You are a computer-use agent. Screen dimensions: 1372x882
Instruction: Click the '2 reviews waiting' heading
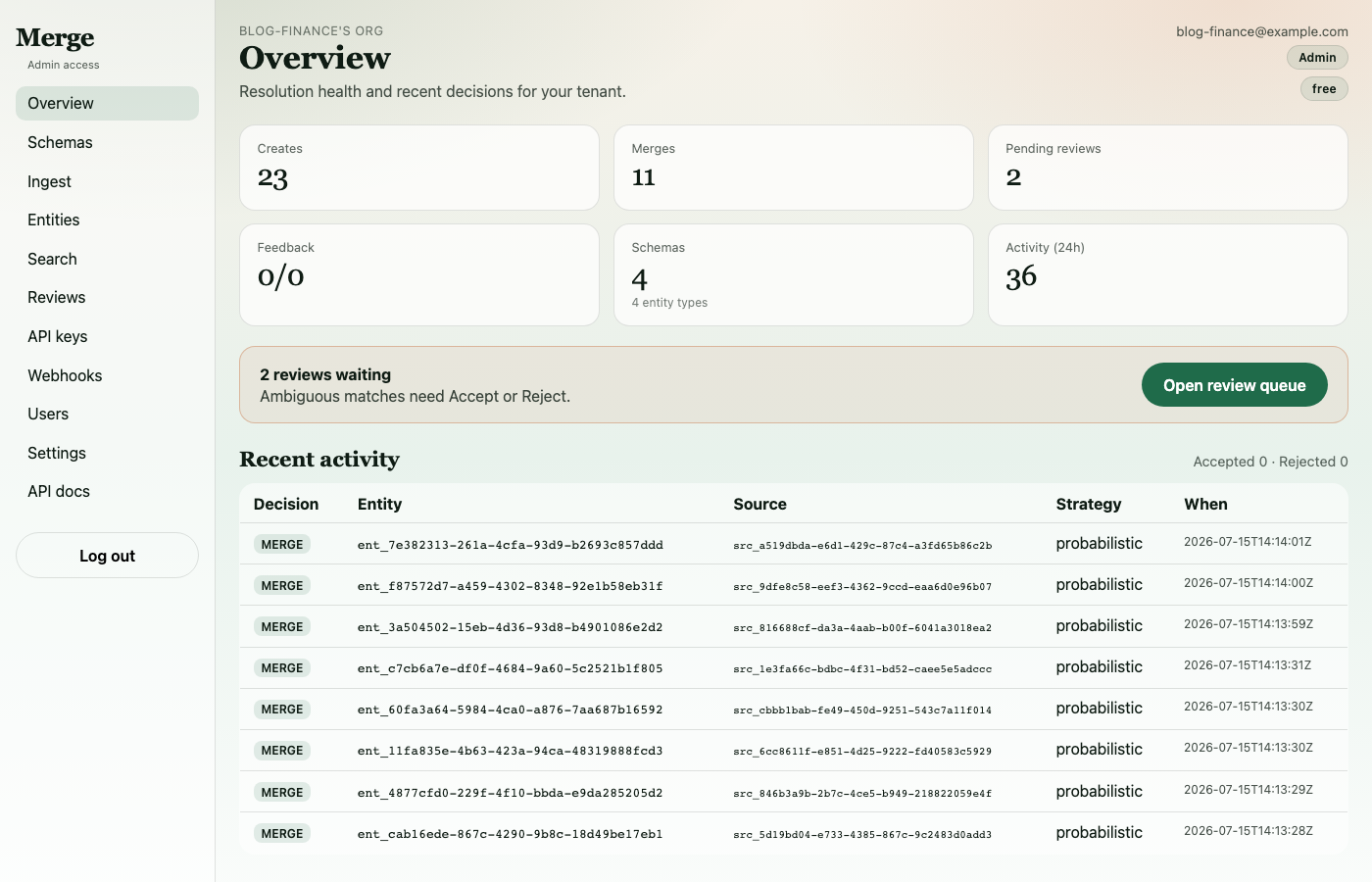325,374
